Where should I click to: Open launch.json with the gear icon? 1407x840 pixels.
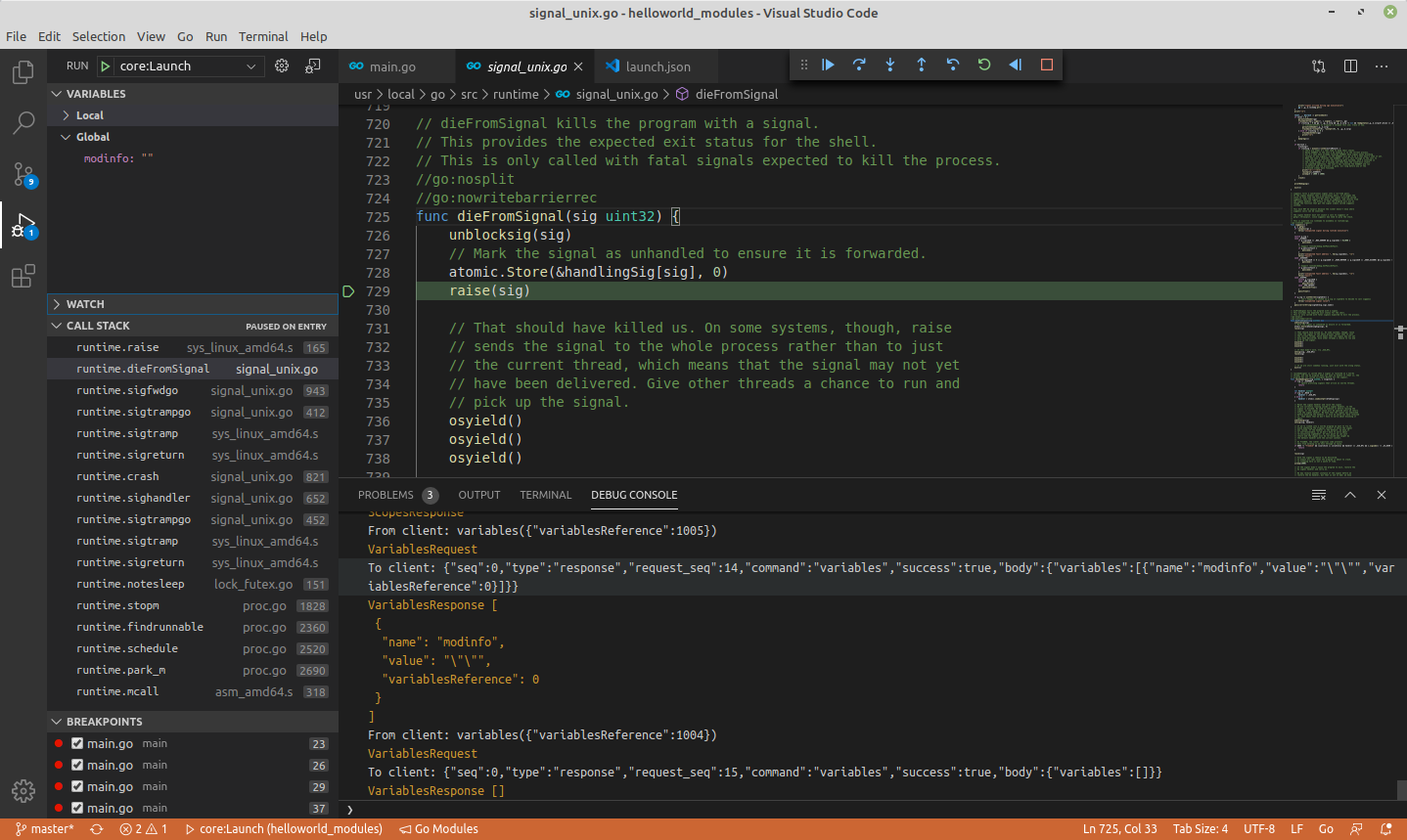(x=282, y=66)
